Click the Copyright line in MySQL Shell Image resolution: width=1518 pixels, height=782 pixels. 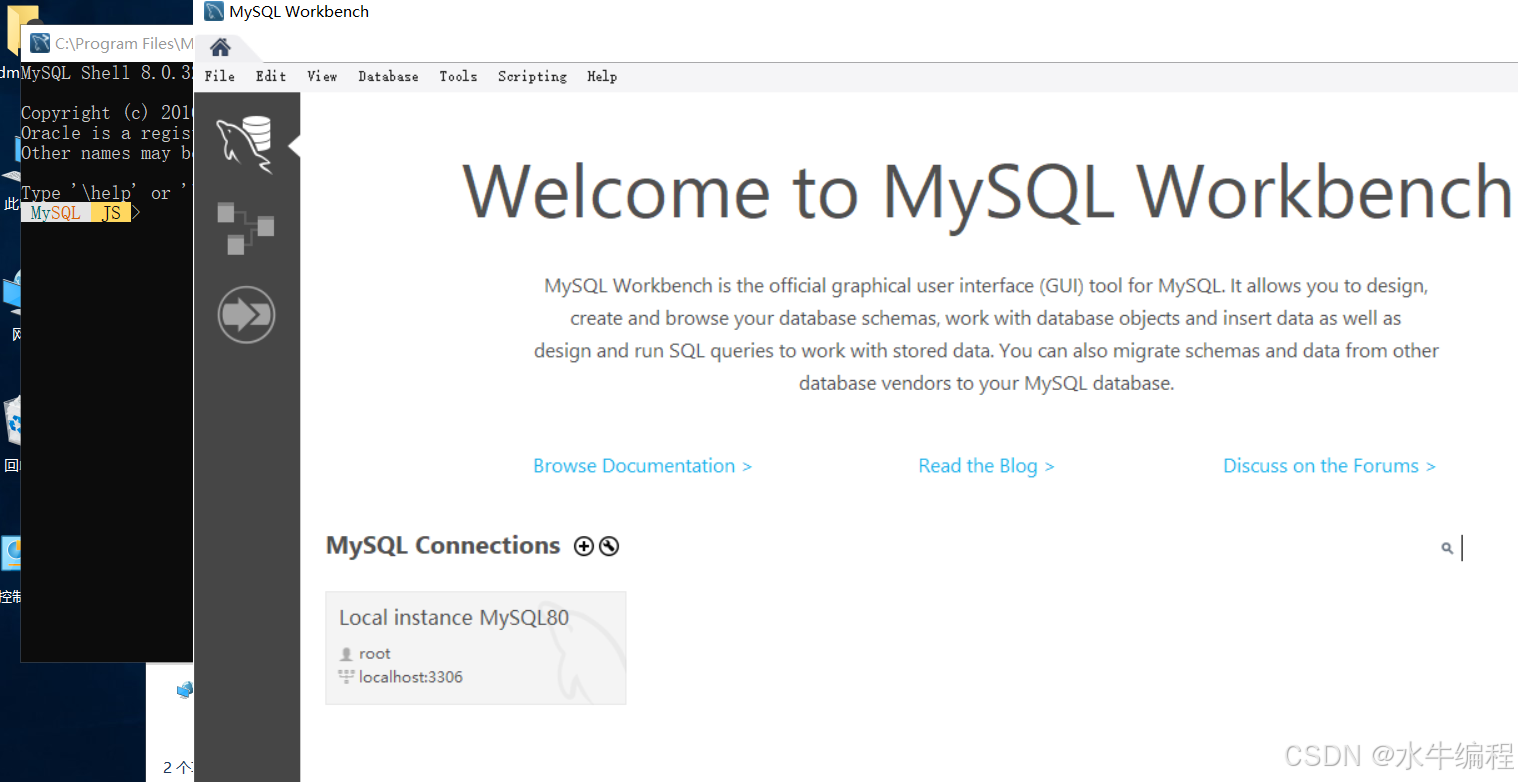[x=107, y=113]
